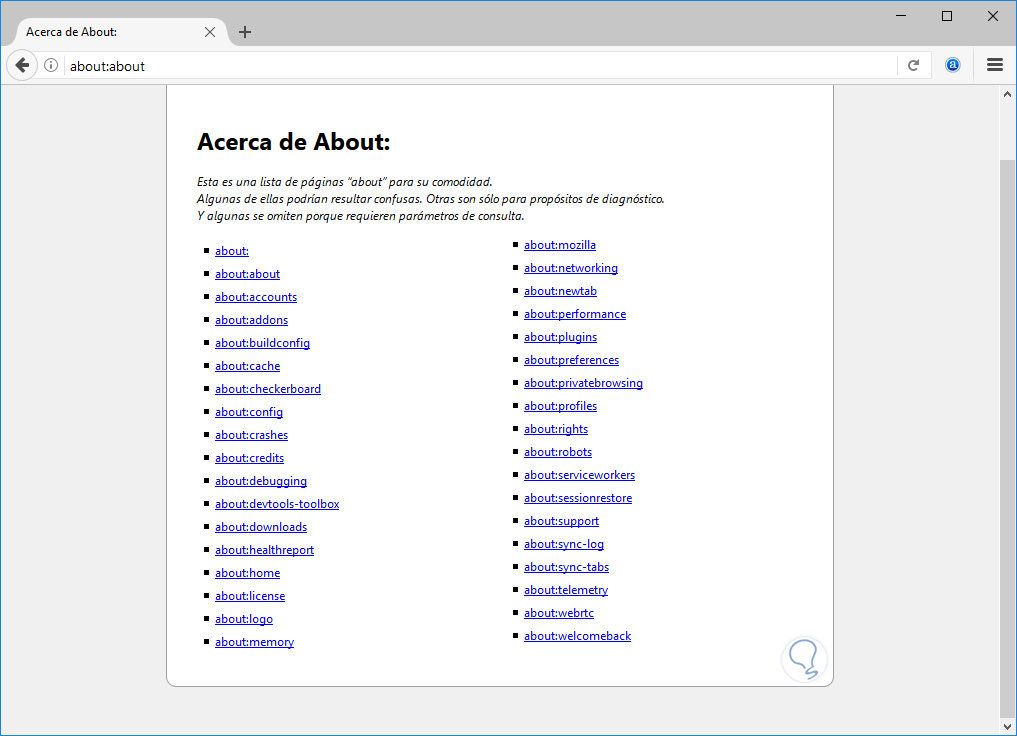
Task: Open the about:logo link
Action: [x=243, y=619]
